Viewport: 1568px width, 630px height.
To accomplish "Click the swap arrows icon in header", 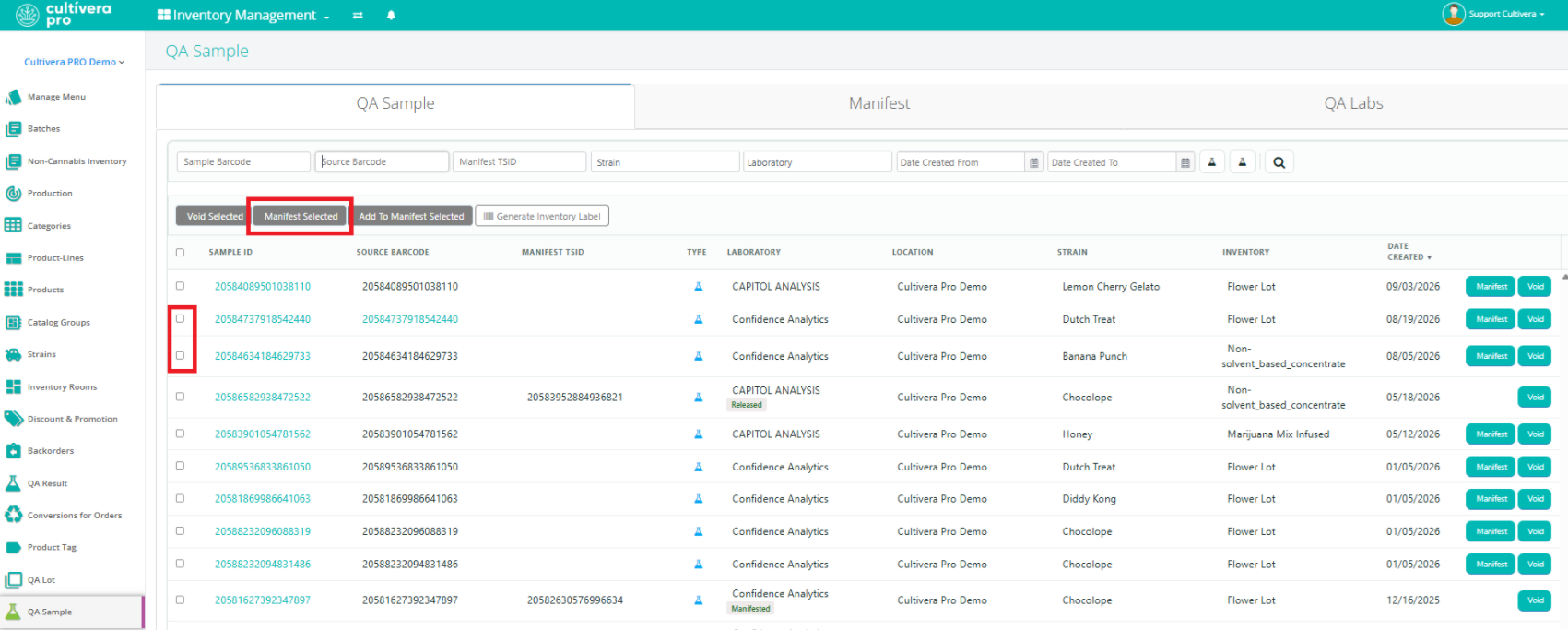I will (358, 15).
